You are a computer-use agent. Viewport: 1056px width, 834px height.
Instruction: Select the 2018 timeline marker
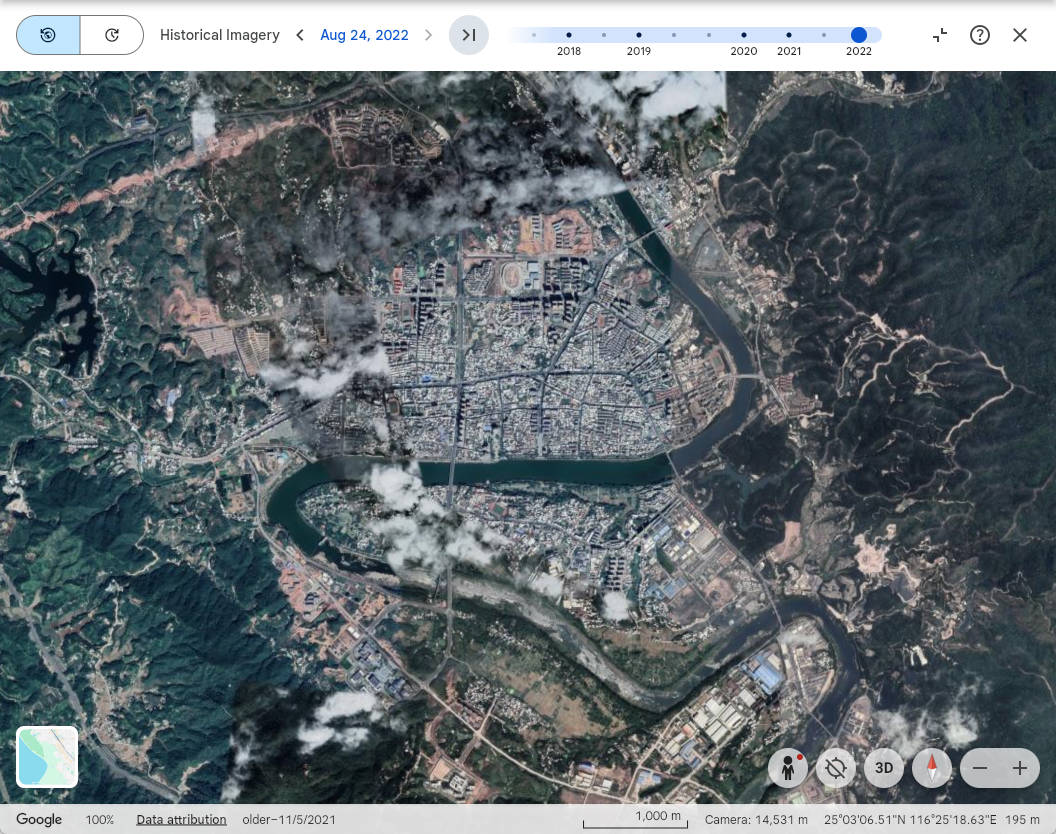coord(569,35)
